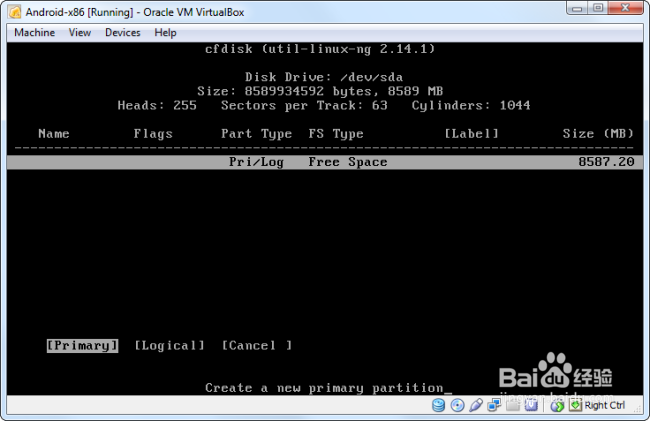Screen dimensions: 650x421
Task: Click the Sectors per Track: 63 text
Action: [x=304, y=105]
